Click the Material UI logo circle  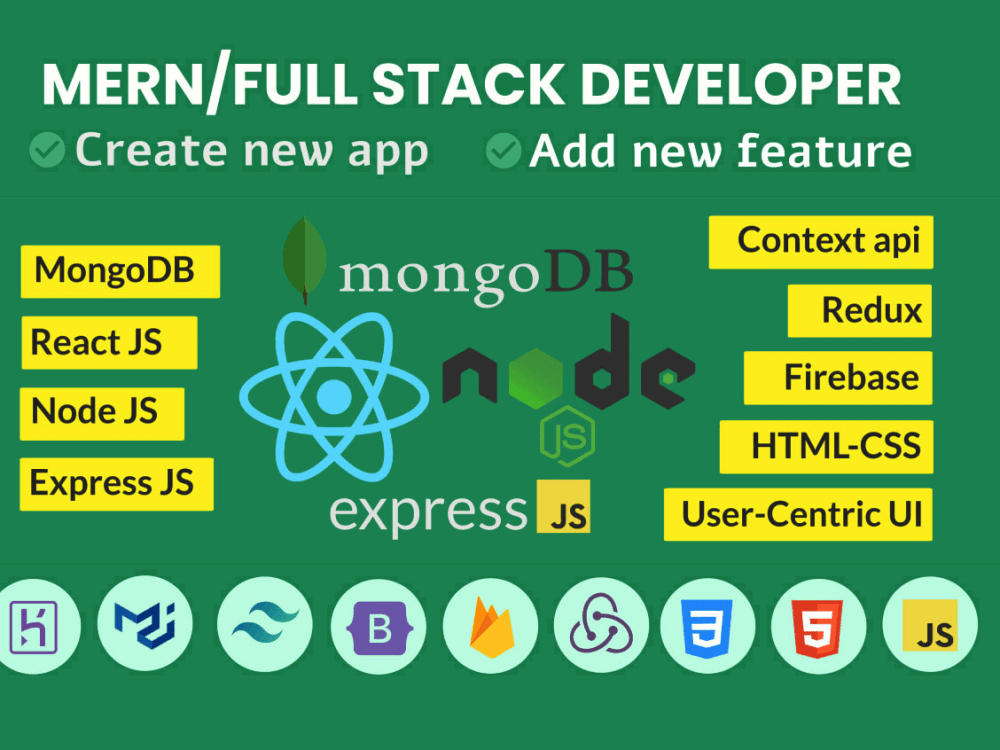coord(145,623)
